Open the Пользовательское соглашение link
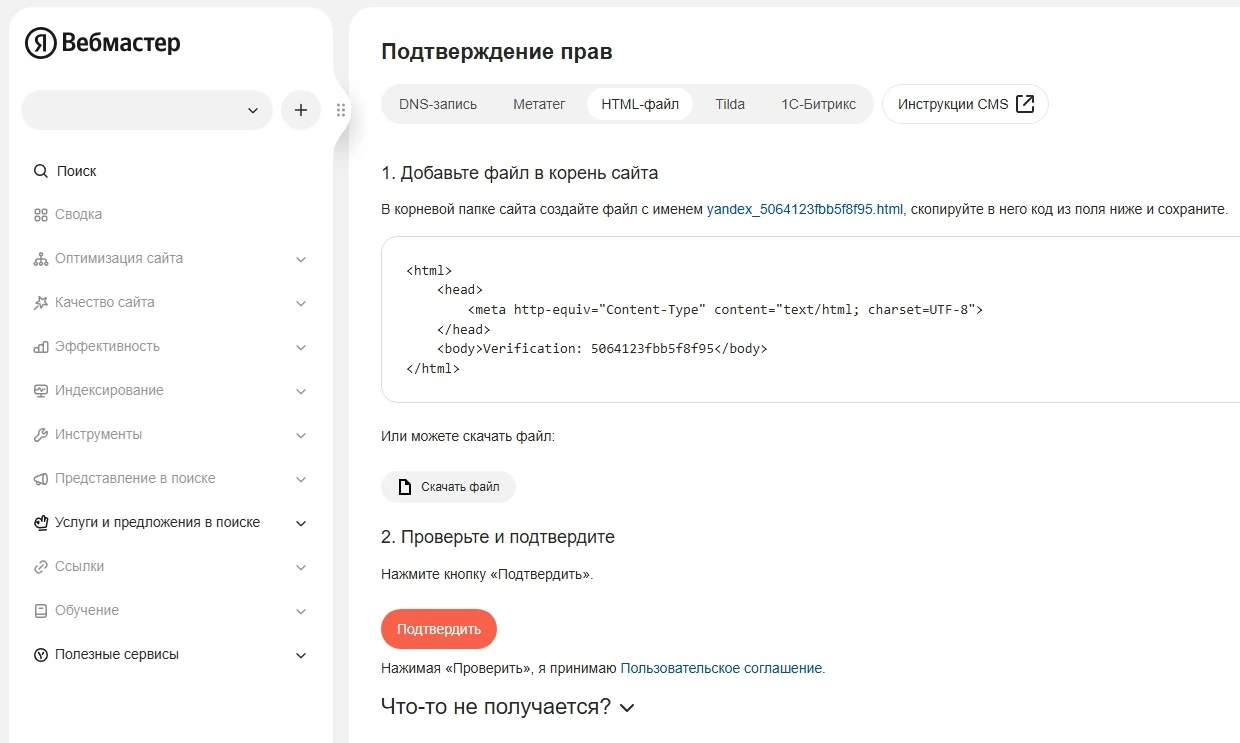 pos(721,668)
